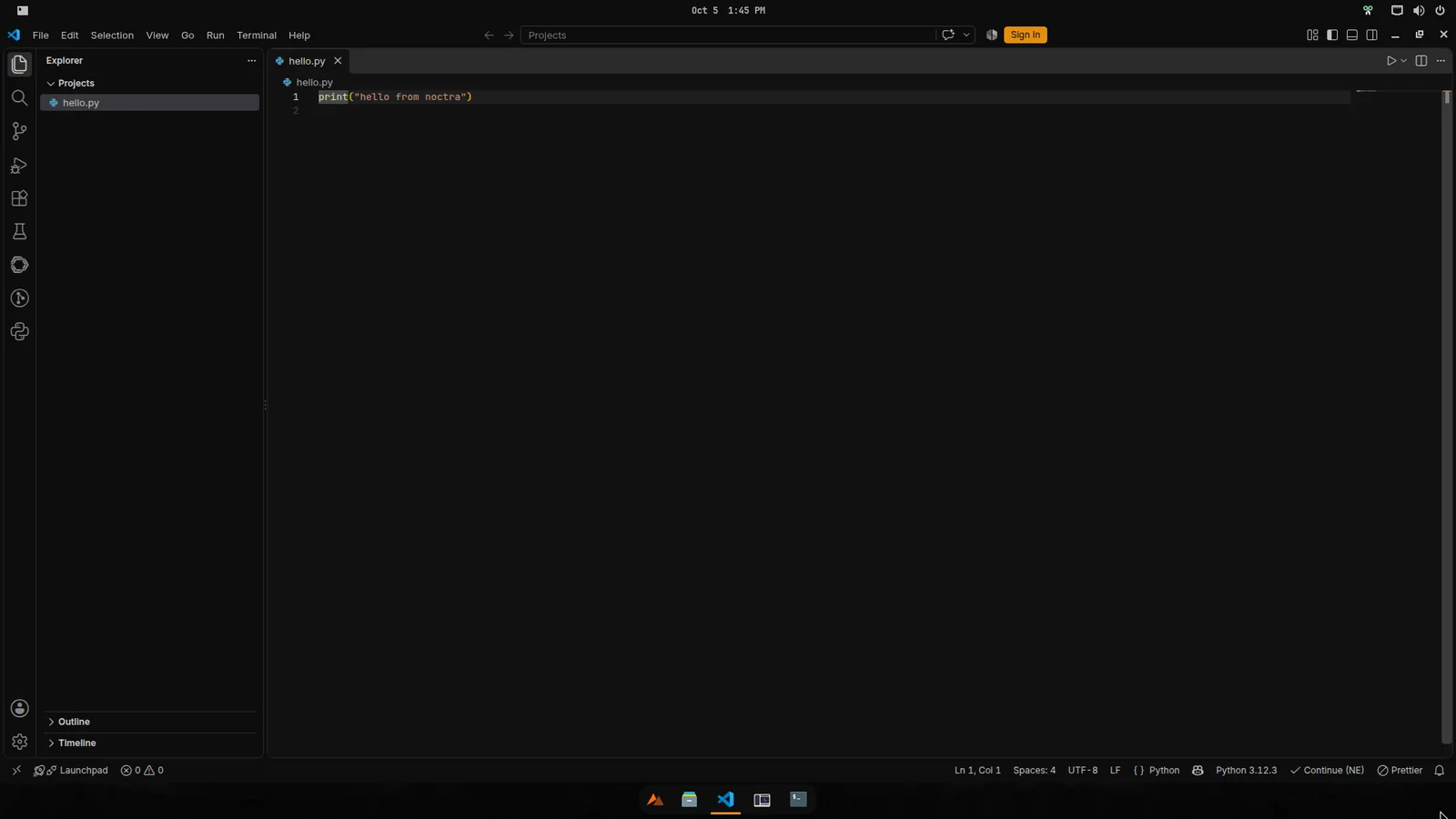Go forward with the right arrow
1456x819 pixels.
click(510, 35)
